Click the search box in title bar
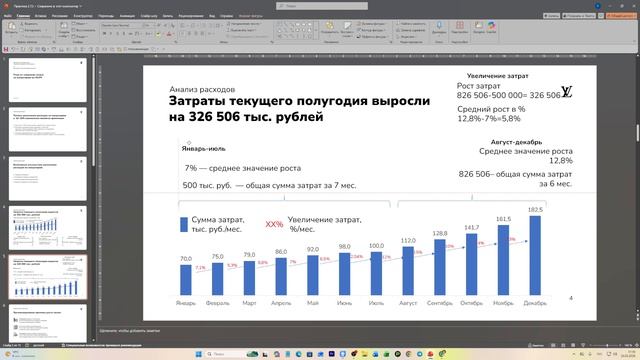Screen dimensions: 640x360 tap(322, 6)
